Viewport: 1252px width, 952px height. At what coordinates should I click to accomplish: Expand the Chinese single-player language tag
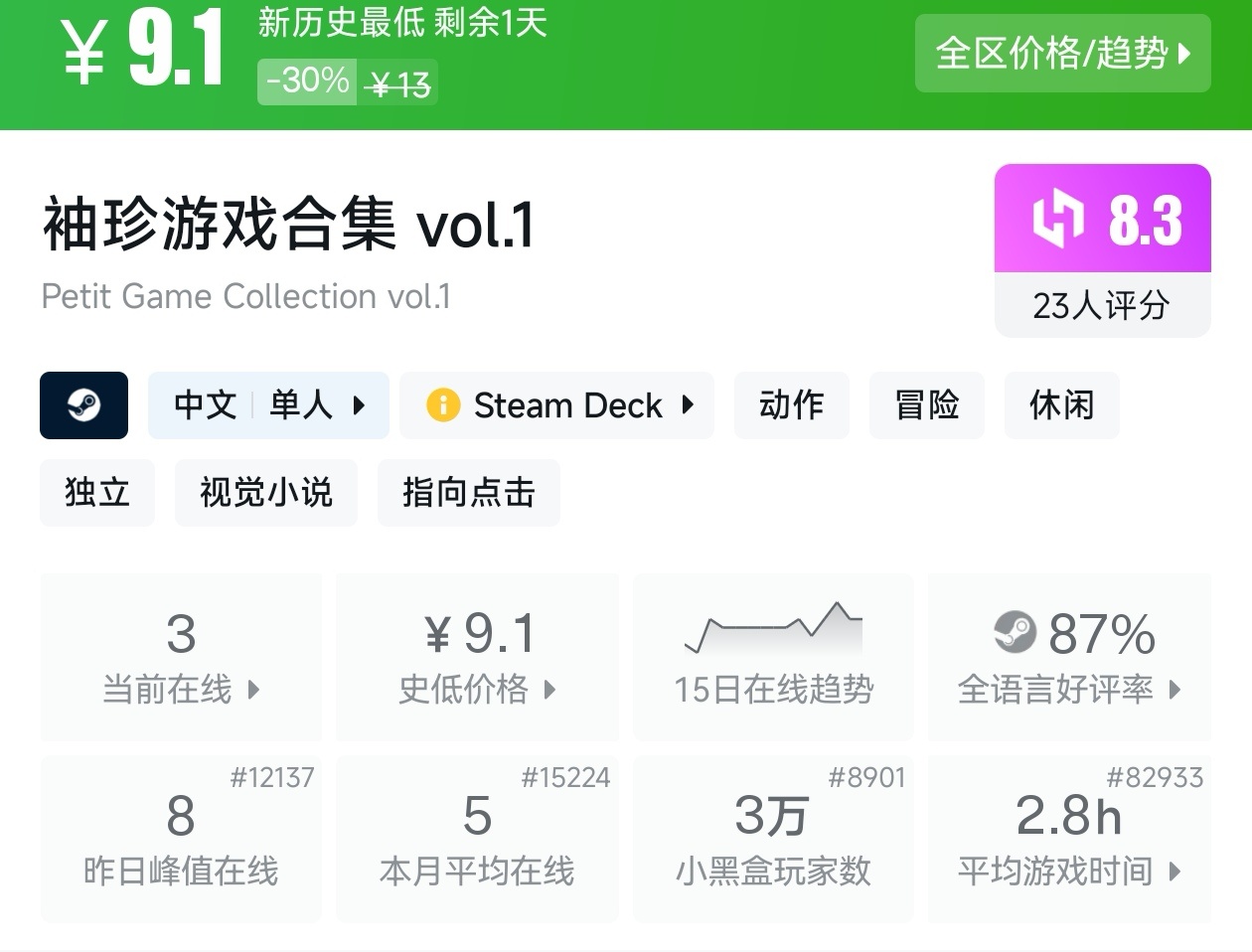[268, 405]
